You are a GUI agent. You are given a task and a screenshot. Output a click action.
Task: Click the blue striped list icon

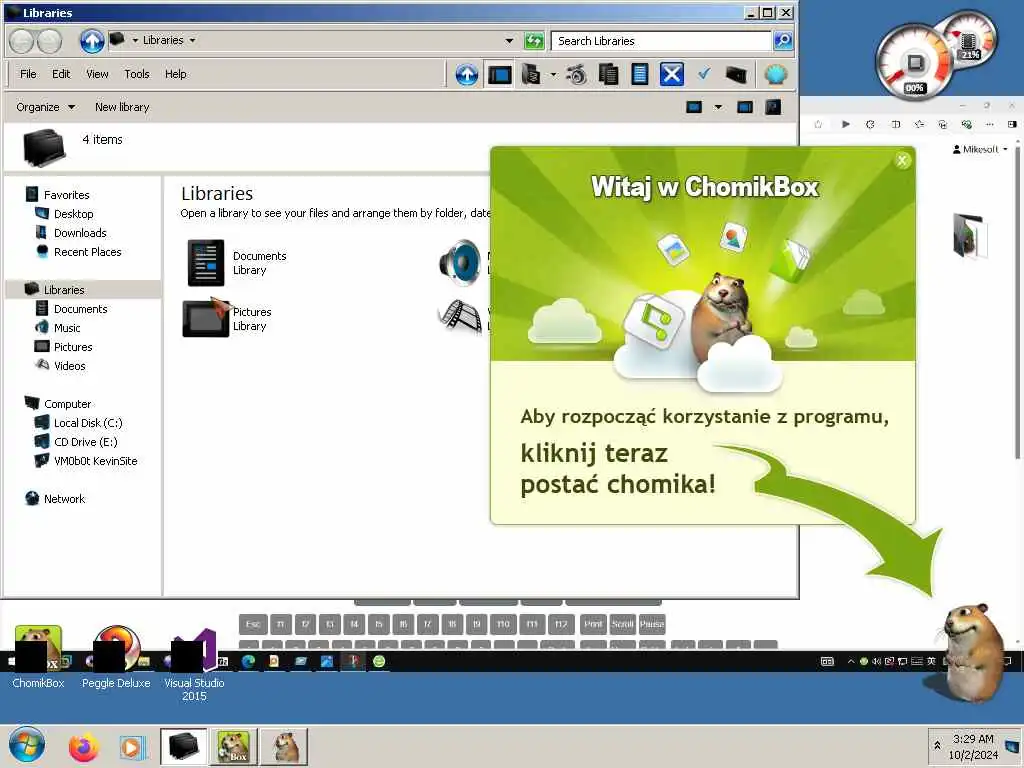pos(640,74)
